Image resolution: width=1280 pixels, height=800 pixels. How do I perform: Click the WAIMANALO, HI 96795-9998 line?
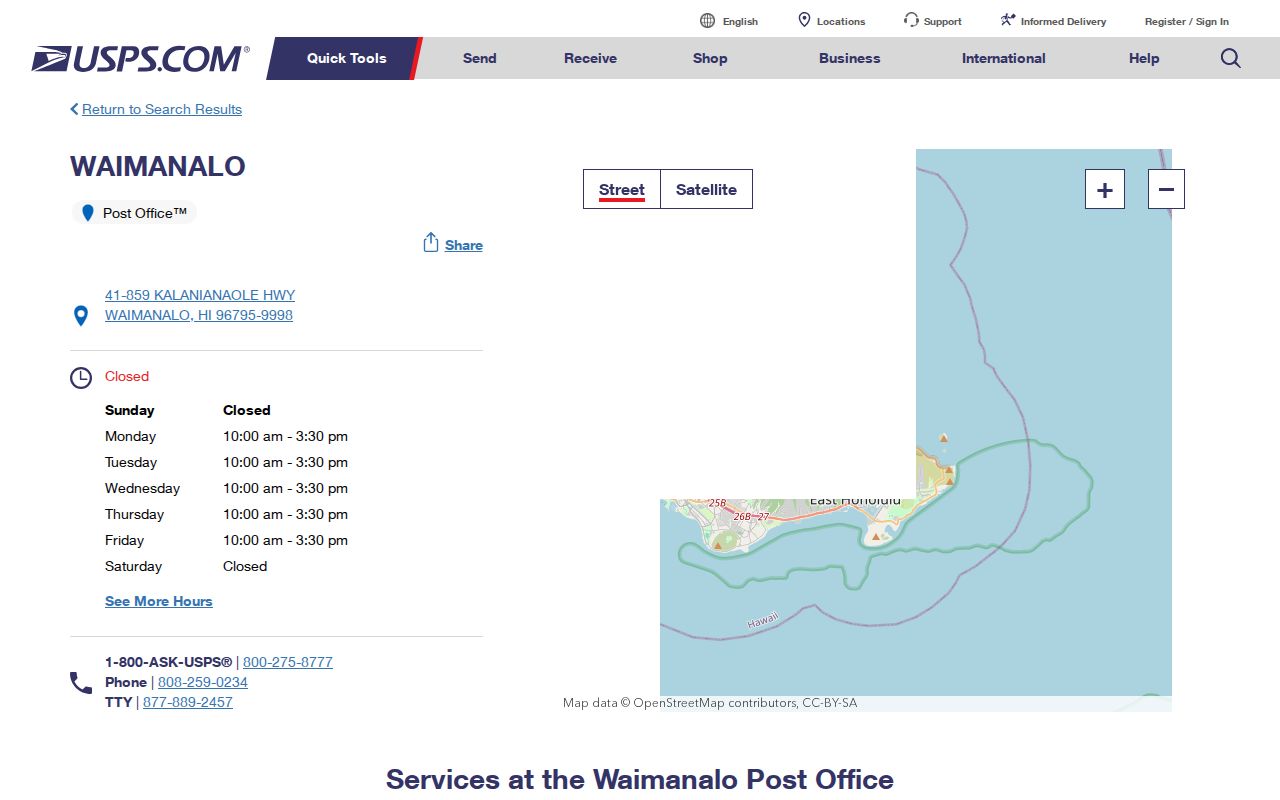(x=199, y=315)
